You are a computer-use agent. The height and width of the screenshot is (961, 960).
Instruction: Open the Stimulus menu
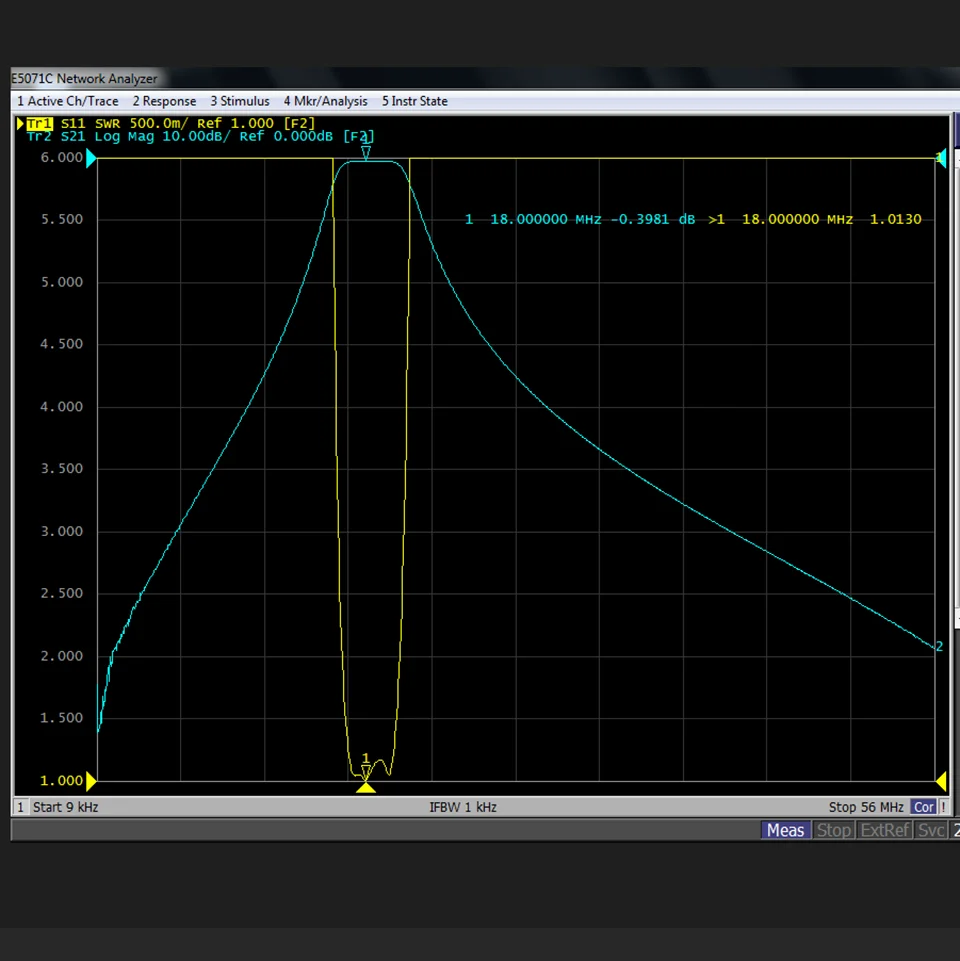240,101
